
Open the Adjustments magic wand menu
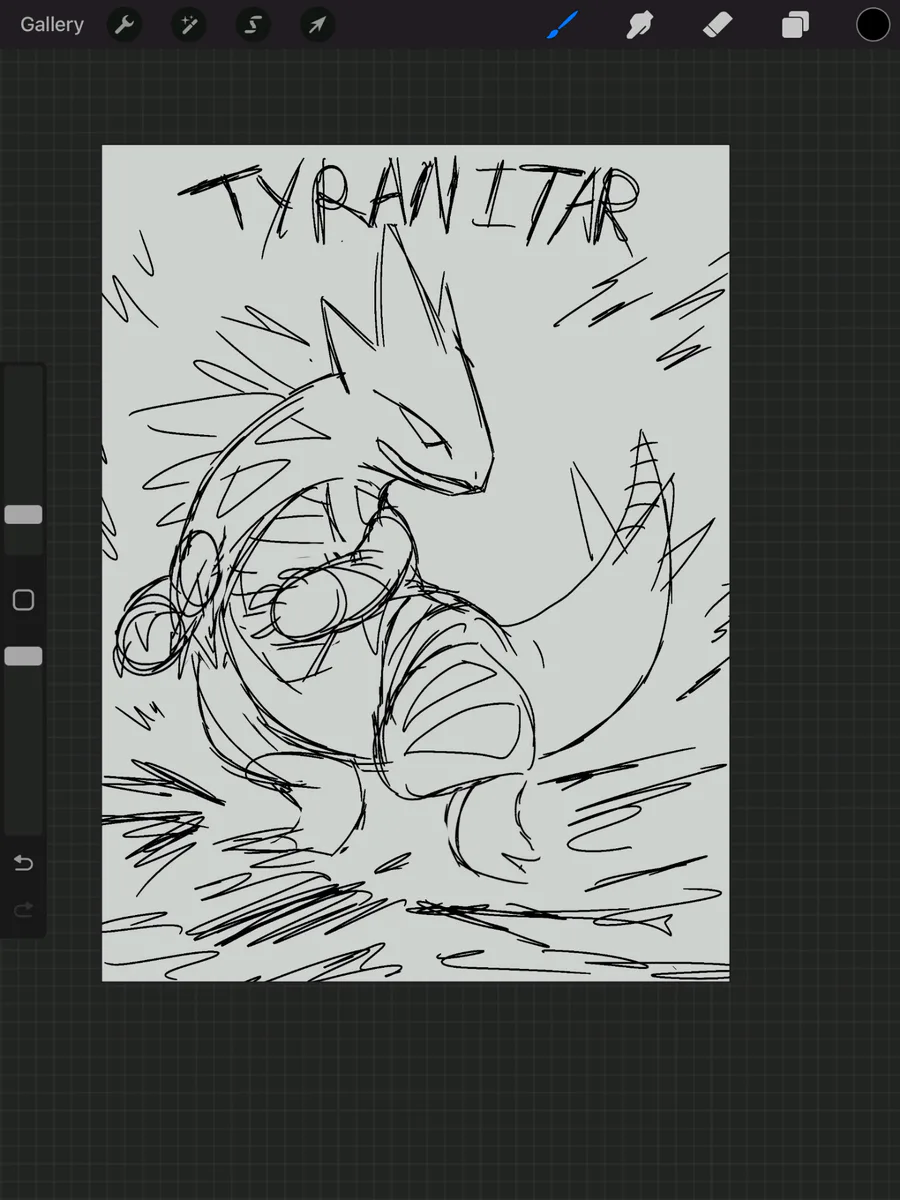pos(188,25)
